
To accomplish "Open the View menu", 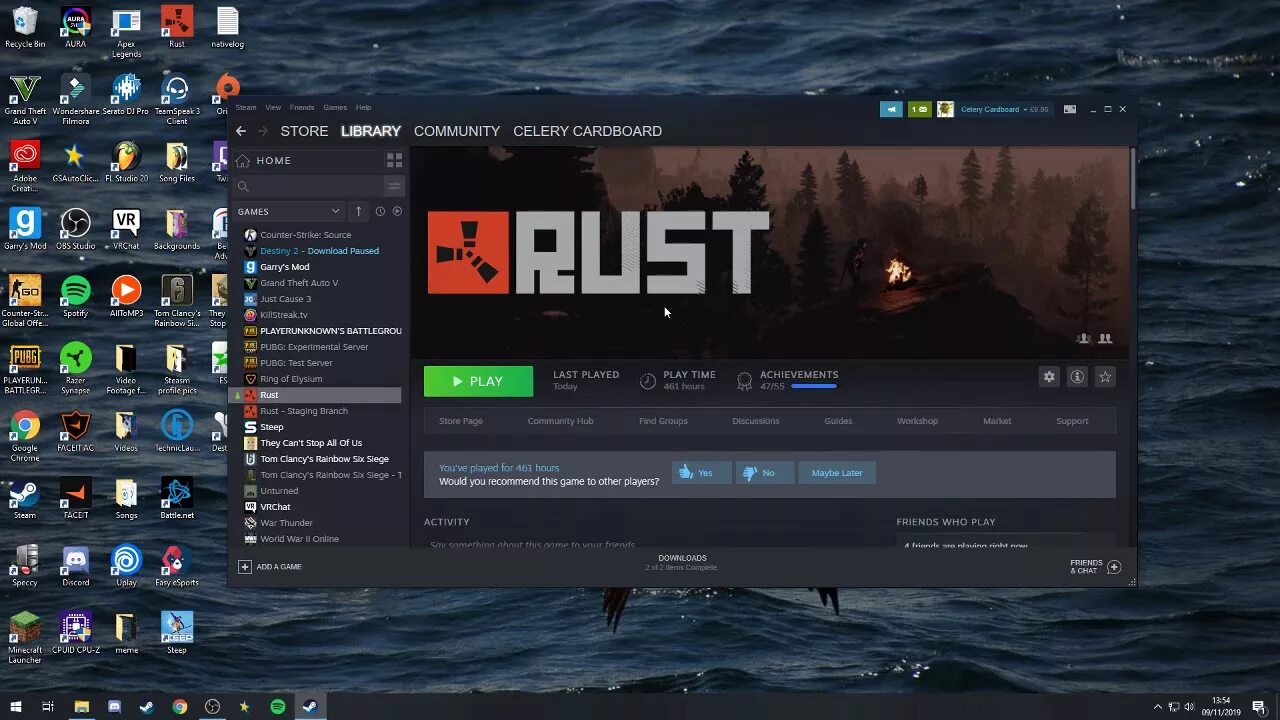I will click(273, 107).
